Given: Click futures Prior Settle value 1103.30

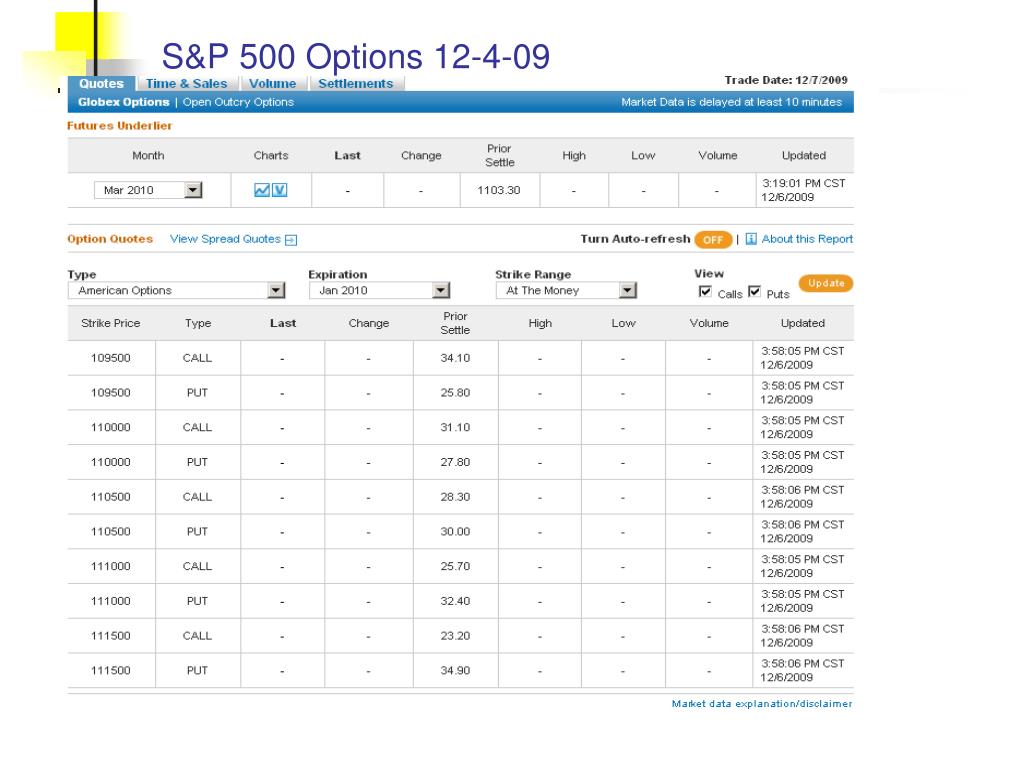Looking at the screenshot, I should coord(499,190).
